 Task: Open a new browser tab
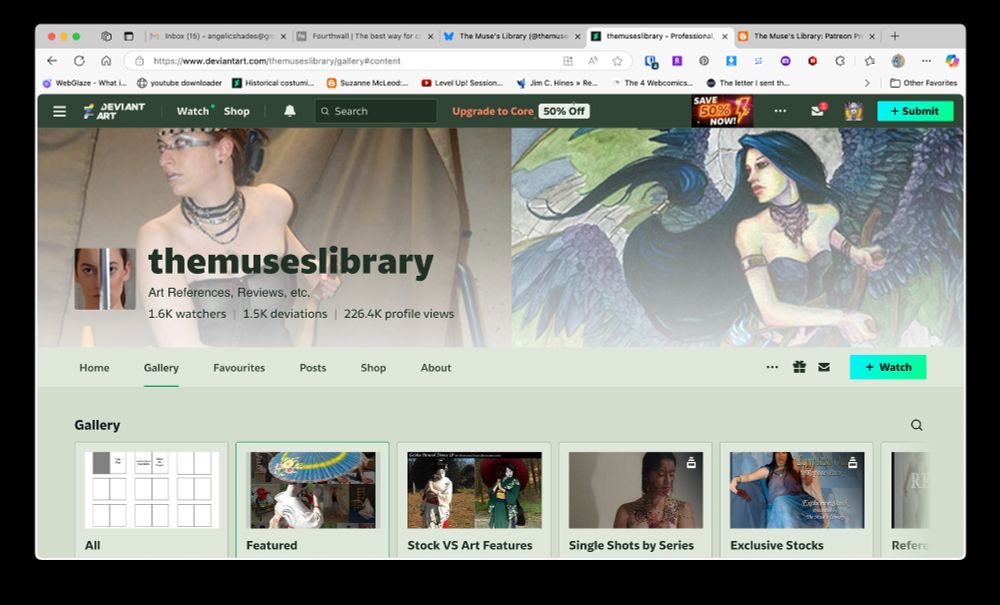(895, 36)
